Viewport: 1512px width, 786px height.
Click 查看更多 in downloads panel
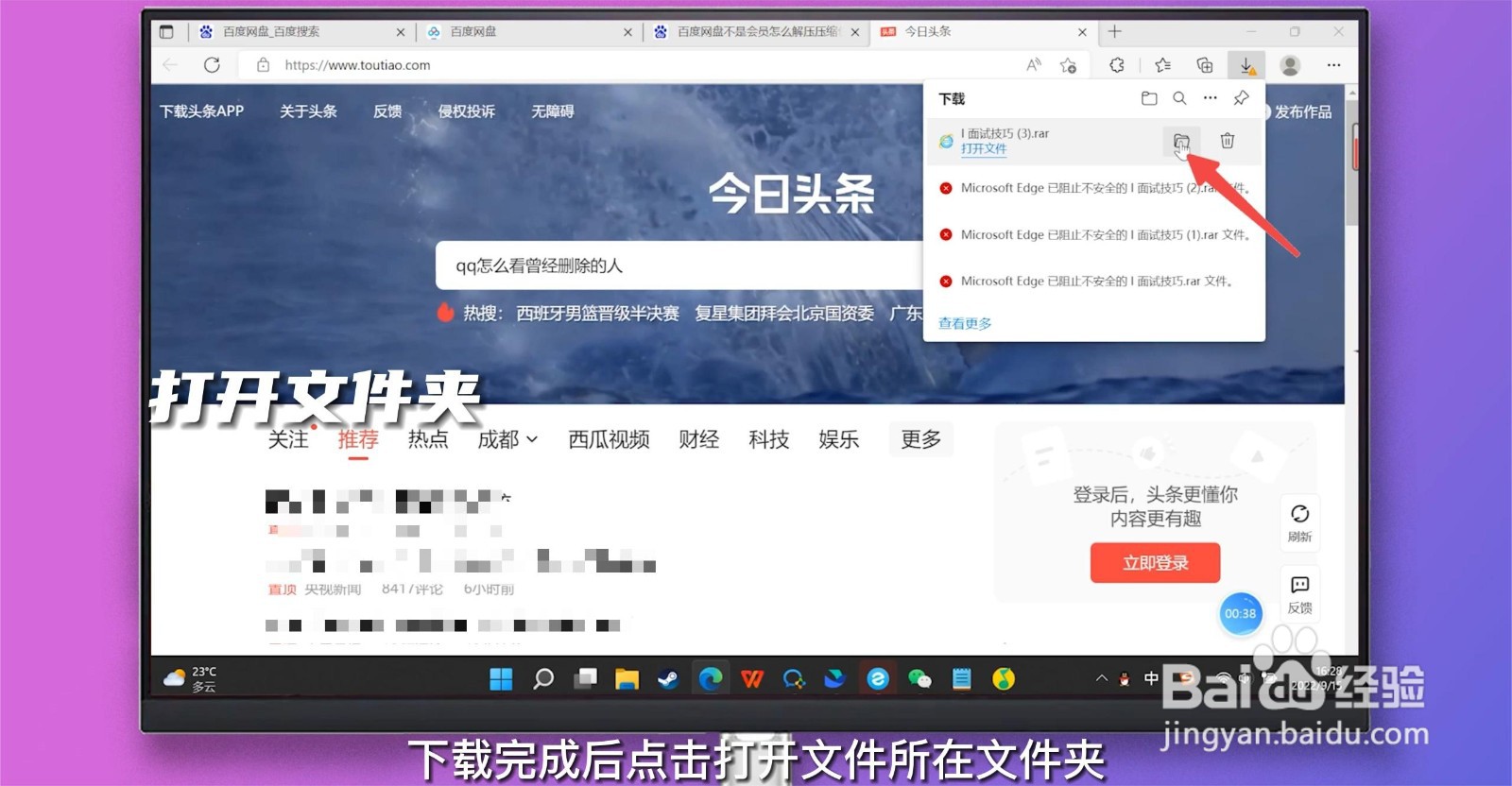tap(965, 323)
